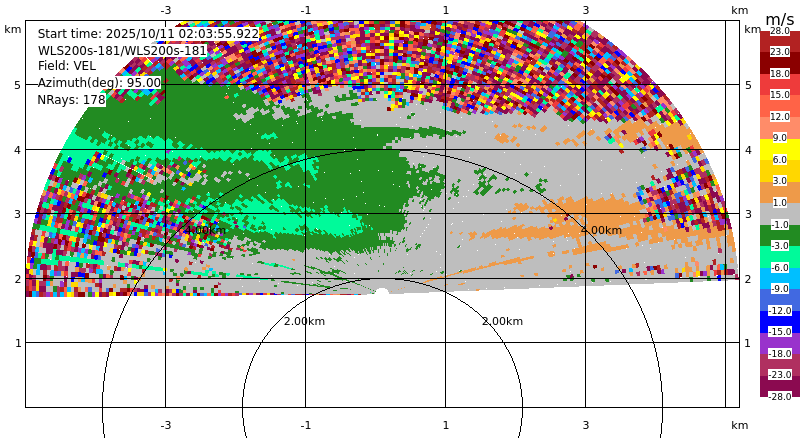
Task: Select the -15.0 colorbar tick label
Action: point(780,332)
